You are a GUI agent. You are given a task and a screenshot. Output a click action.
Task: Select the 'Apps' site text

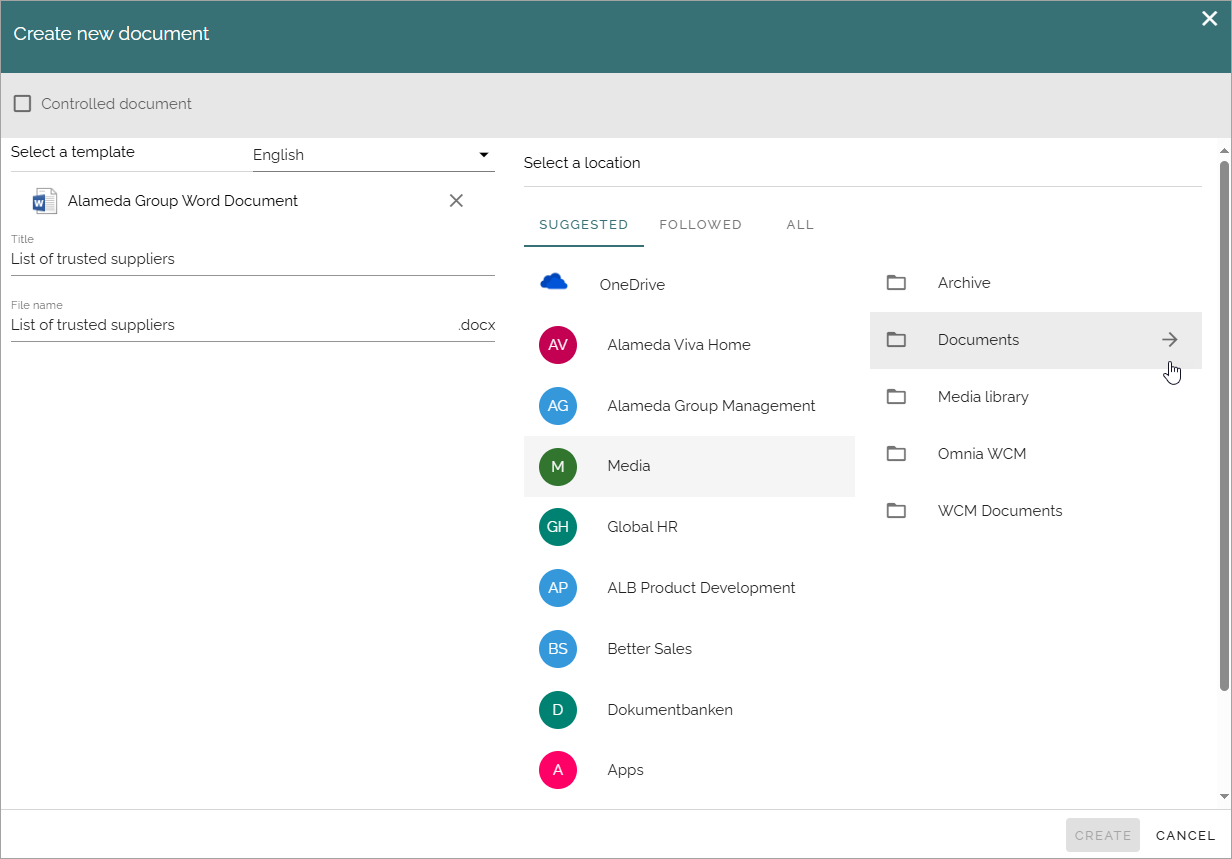pyautogui.click(x=626, y=770)
